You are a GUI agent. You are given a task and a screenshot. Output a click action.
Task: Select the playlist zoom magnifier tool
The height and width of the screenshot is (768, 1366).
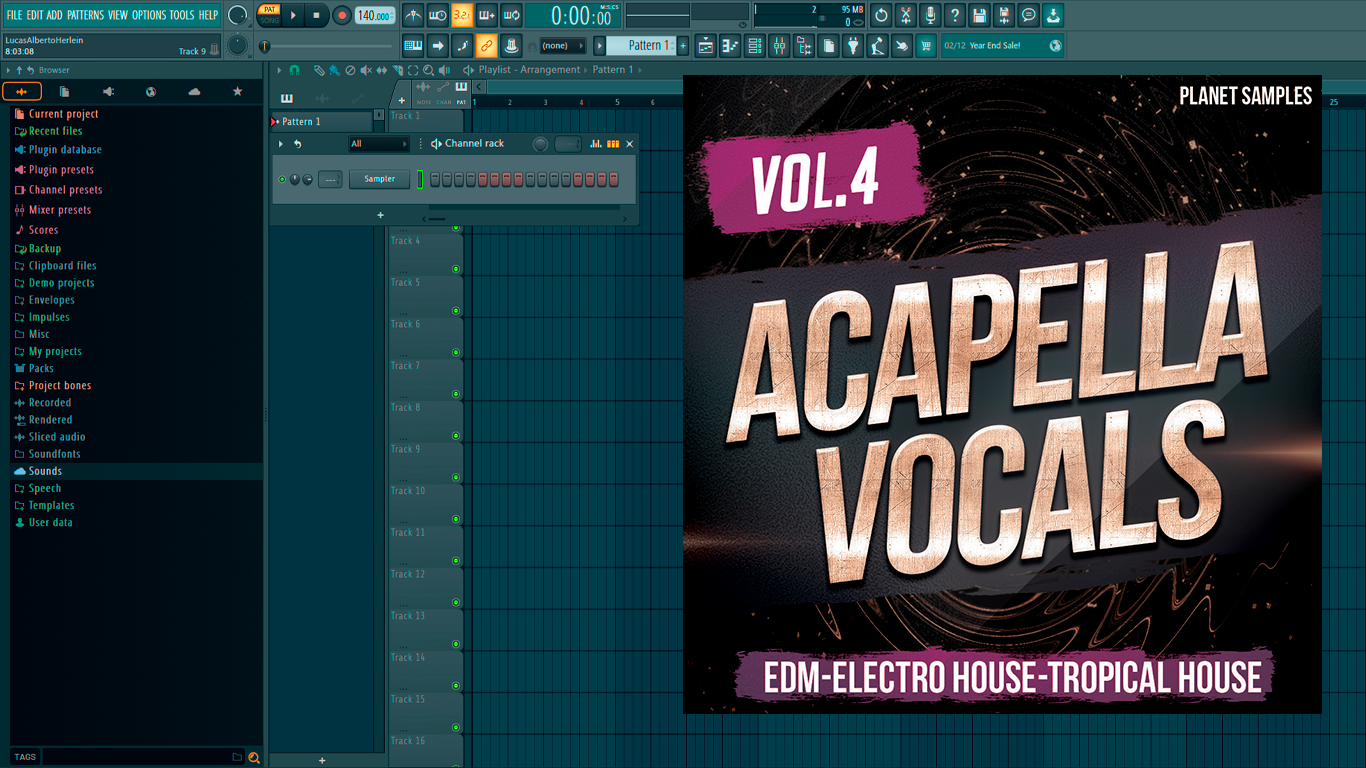pyautogui.click(x=428, y=70)
